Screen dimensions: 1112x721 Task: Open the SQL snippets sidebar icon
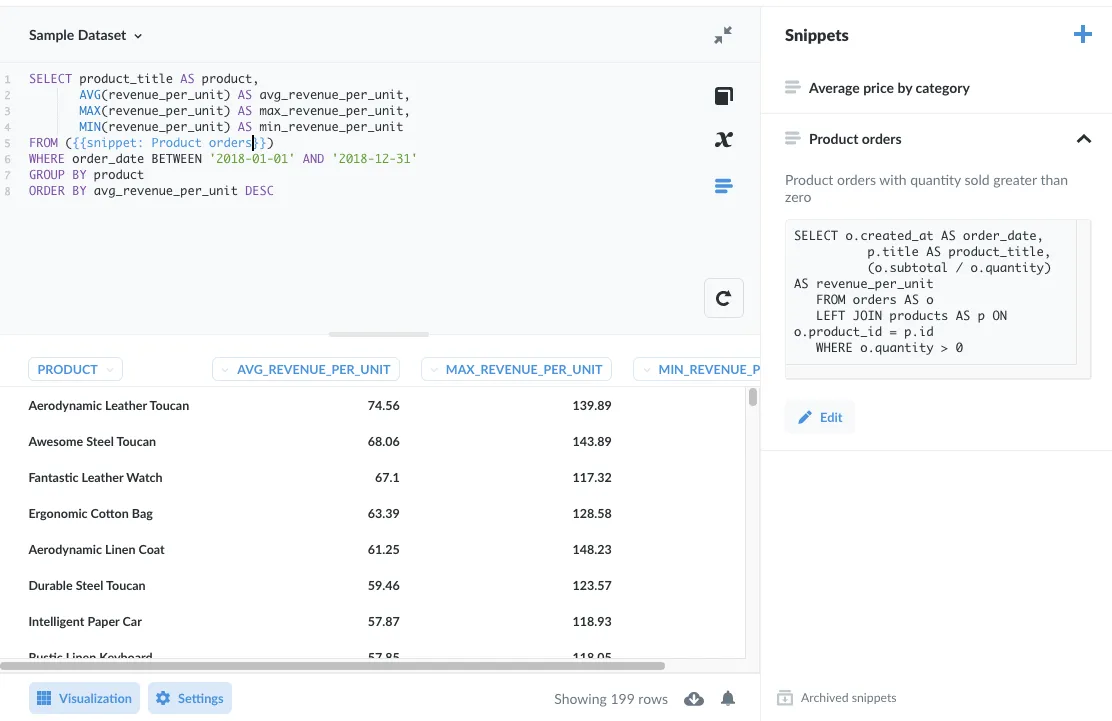click(723, 185)
